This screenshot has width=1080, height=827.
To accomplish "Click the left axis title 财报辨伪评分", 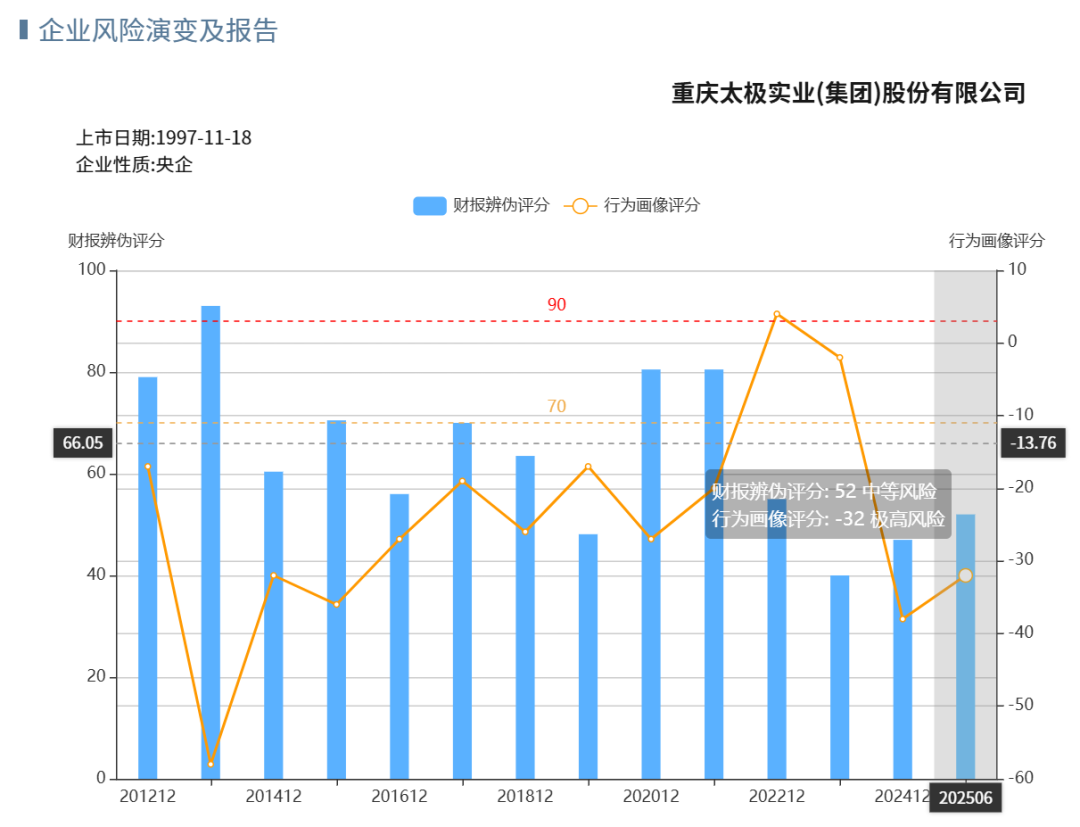I will [x=116, y=240].
